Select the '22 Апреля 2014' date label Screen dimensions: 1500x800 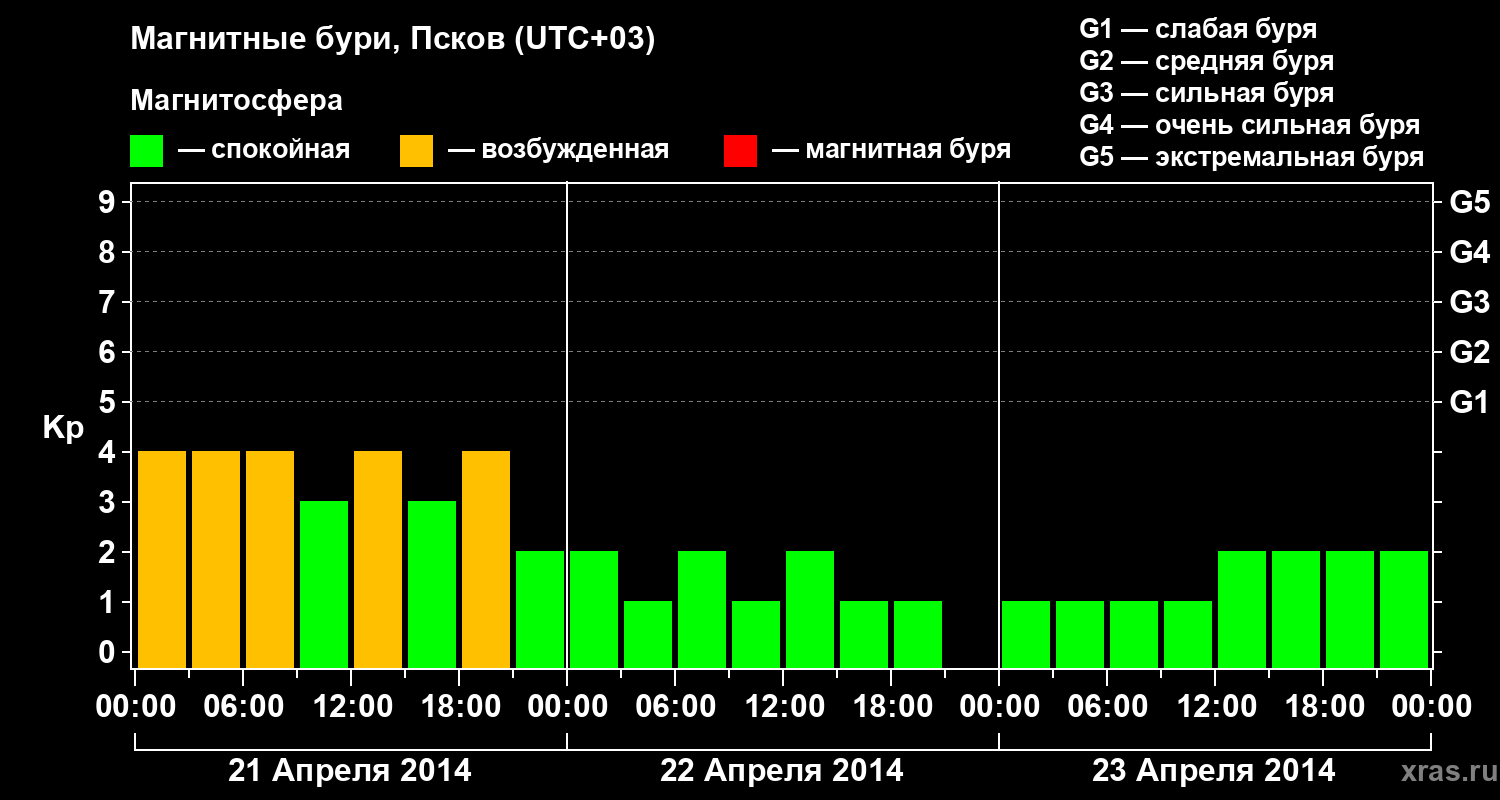tap(782, 771)
